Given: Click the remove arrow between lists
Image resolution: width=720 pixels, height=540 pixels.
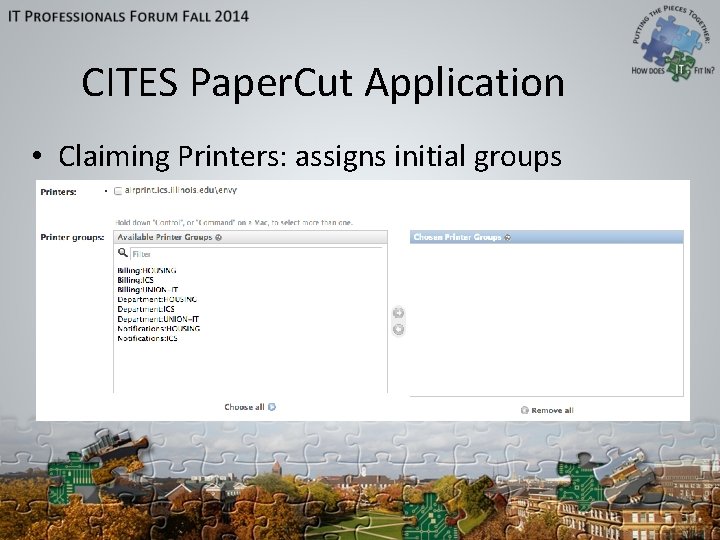Looking at the screenshot, I should pyautogui.click(x=399, y=329).
